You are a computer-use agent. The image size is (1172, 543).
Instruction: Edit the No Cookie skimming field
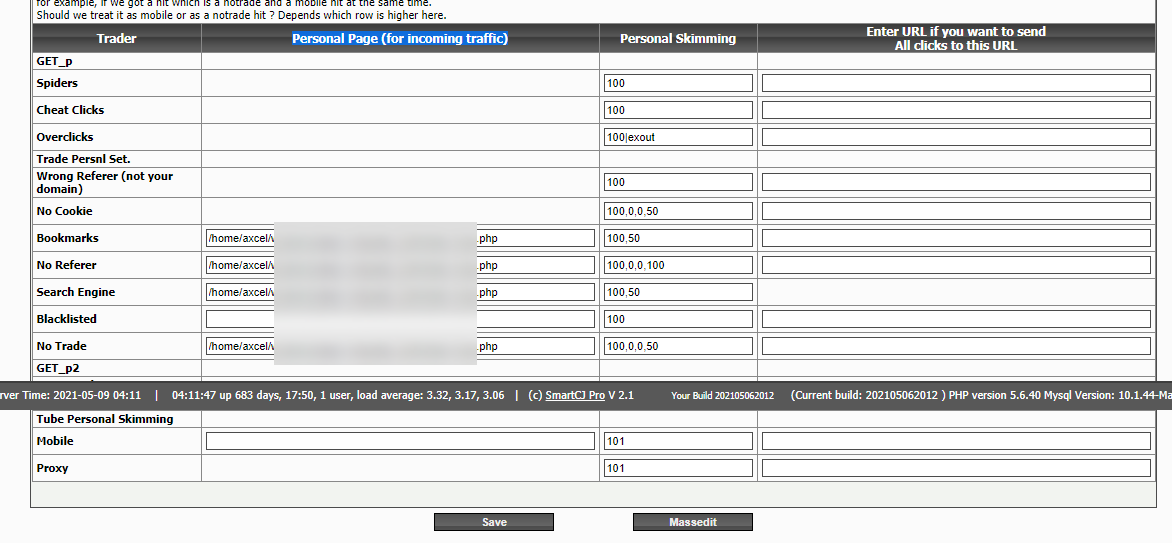[x=679, y=211]
